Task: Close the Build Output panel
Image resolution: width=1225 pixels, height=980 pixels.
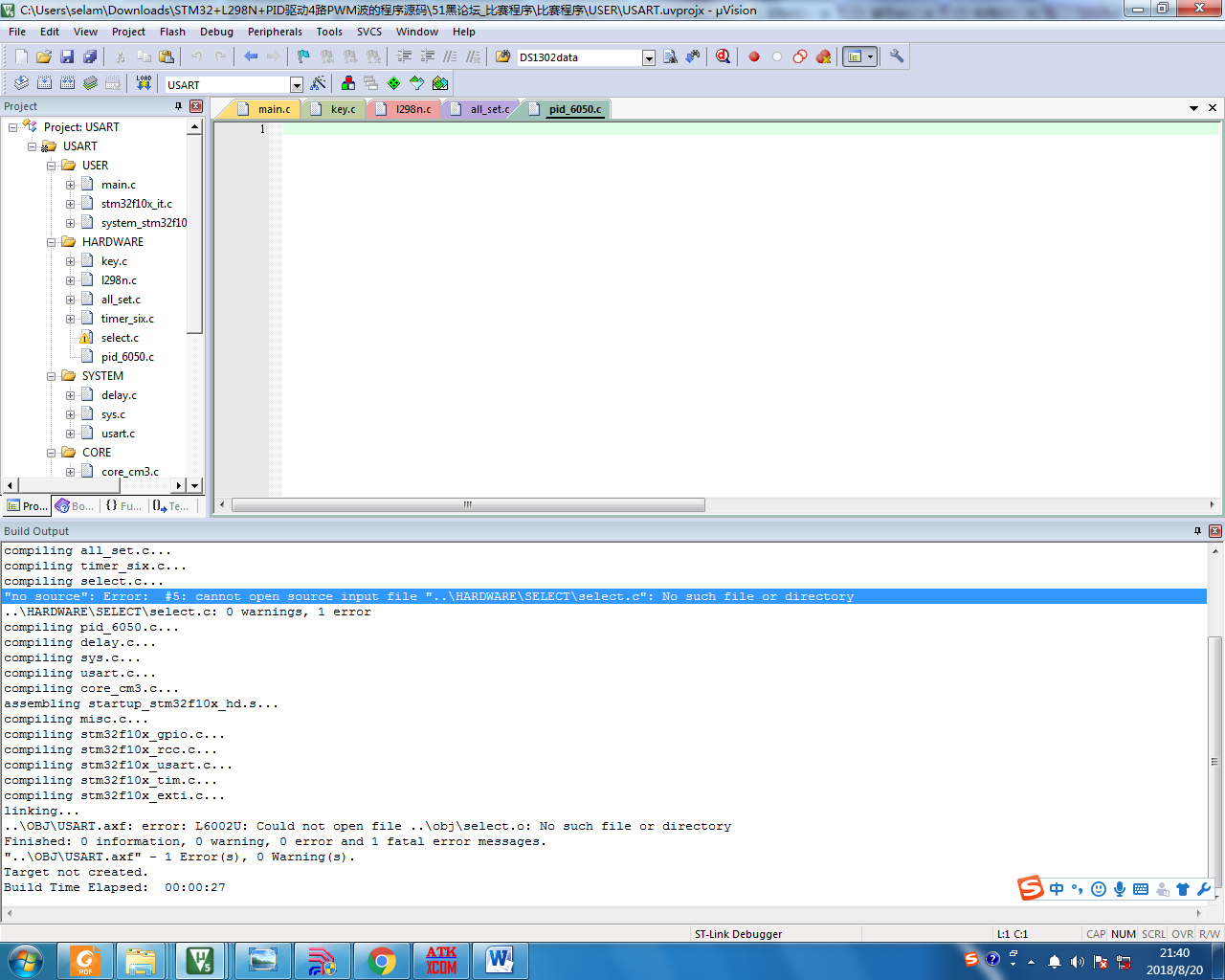Action: [1215, 531]
